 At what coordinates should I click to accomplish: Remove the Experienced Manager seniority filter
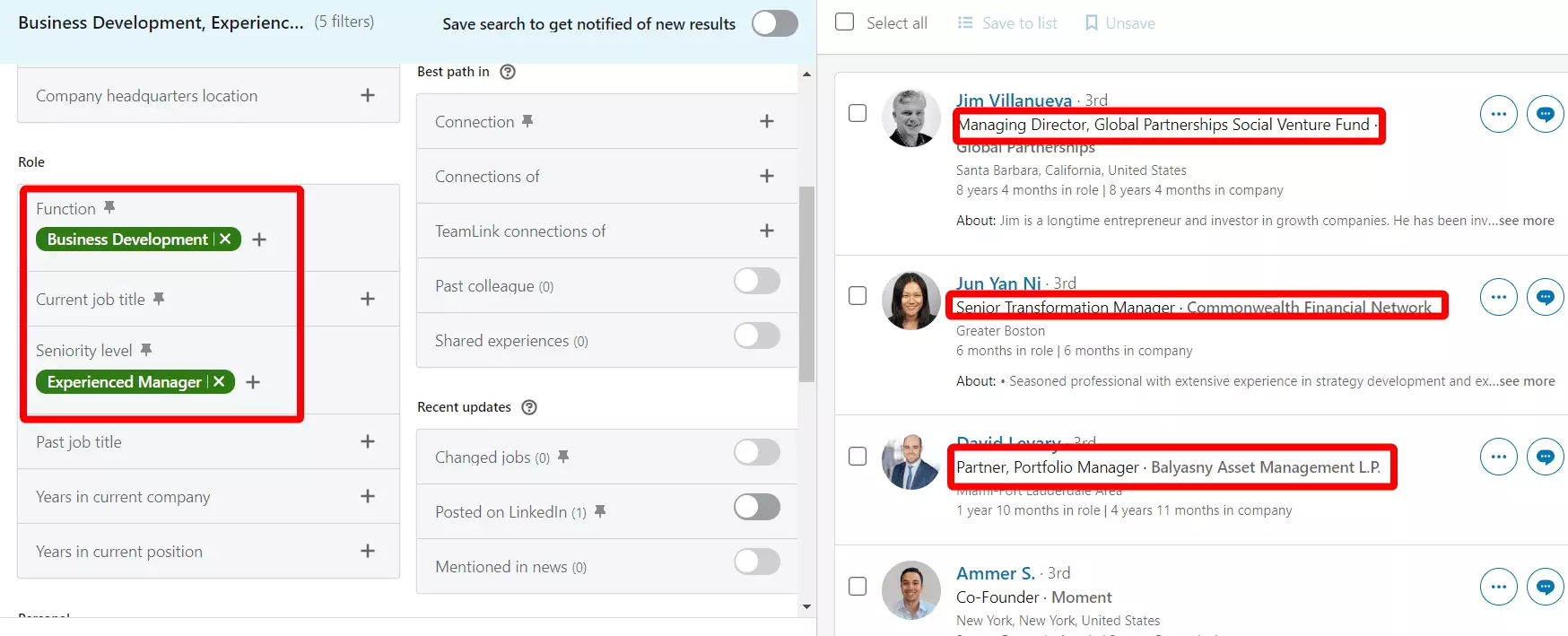coord(219,381)
